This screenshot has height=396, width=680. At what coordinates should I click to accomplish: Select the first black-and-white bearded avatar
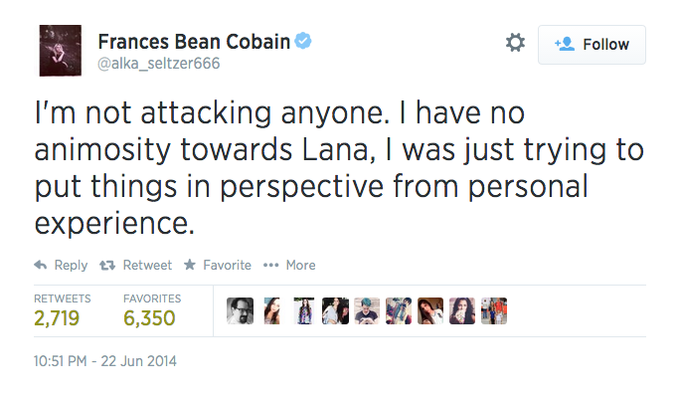pos(240,311)
